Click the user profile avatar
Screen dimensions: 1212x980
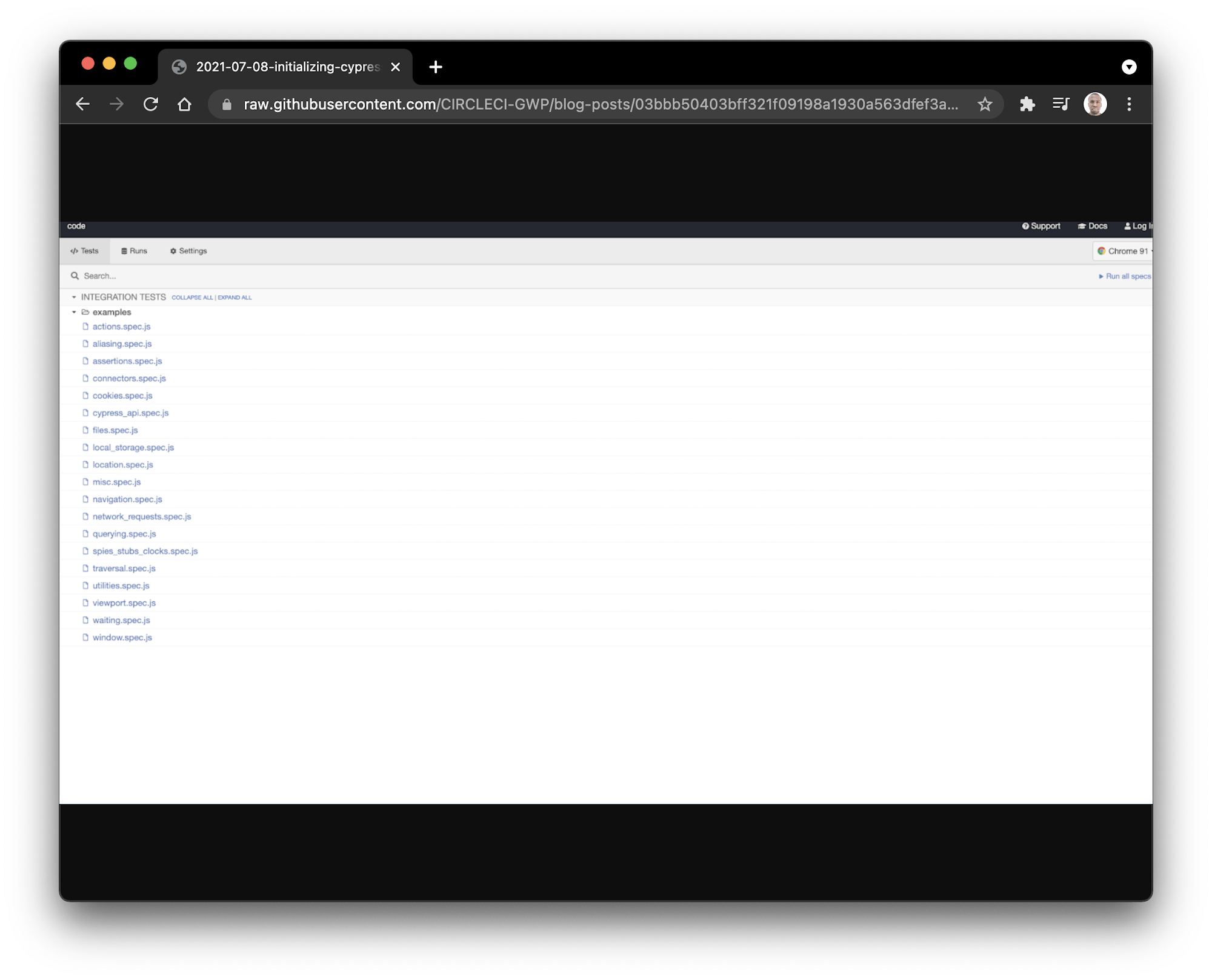[x=1094, y=104]
